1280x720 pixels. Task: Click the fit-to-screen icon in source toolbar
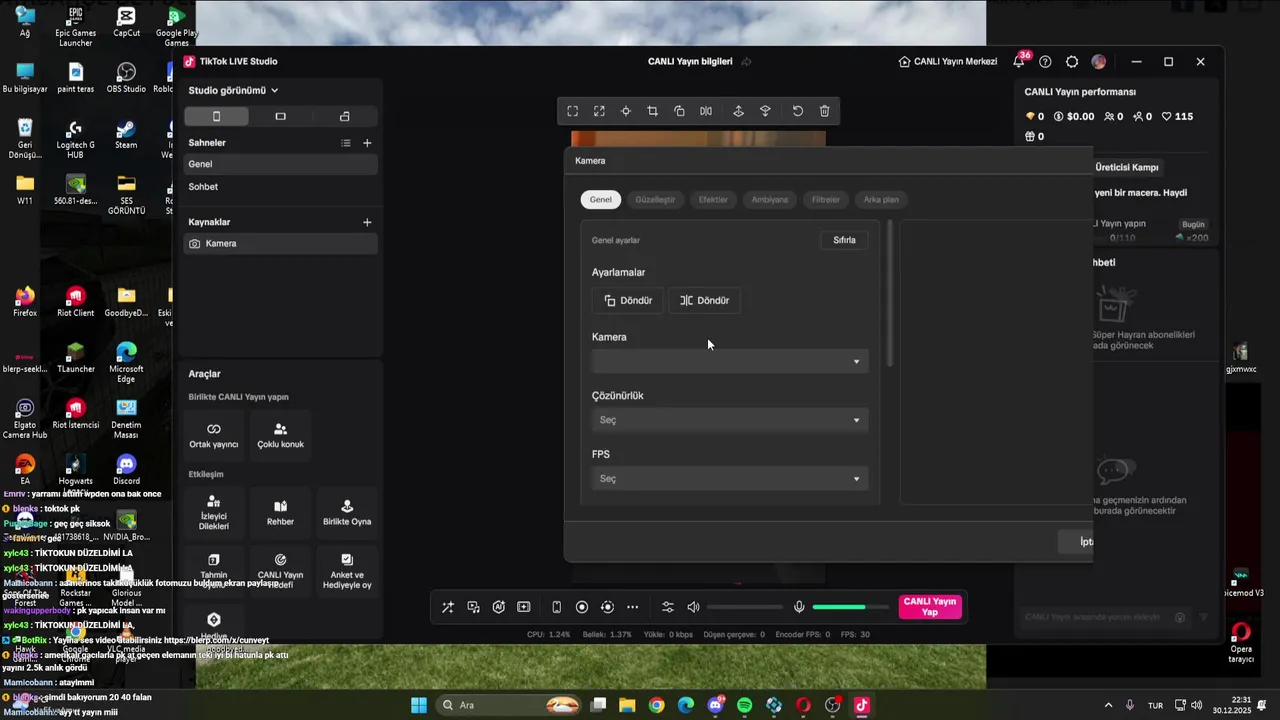(572, 111)
